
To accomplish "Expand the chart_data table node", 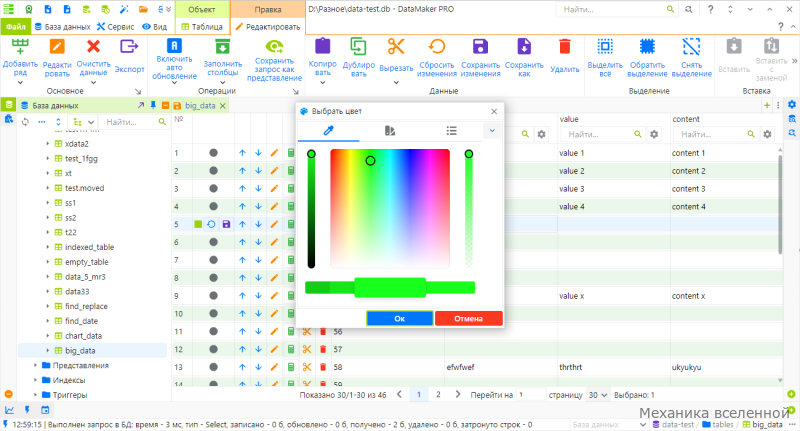I will [x=47, y=336].
